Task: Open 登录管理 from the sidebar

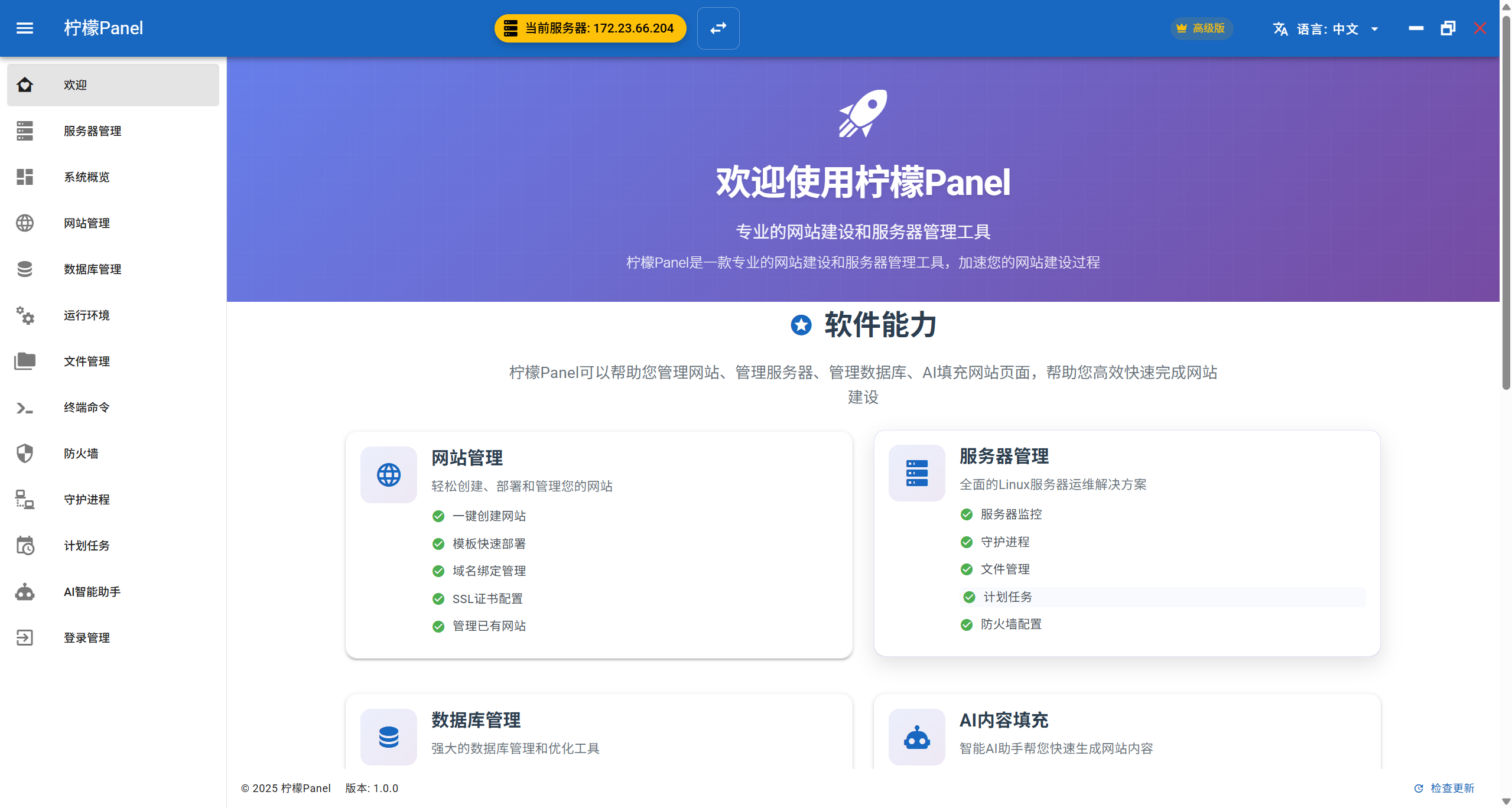Action: 86,637
